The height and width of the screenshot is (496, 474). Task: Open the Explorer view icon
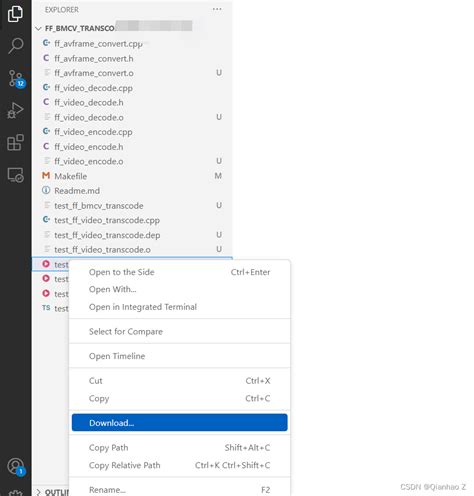[15, 14]
